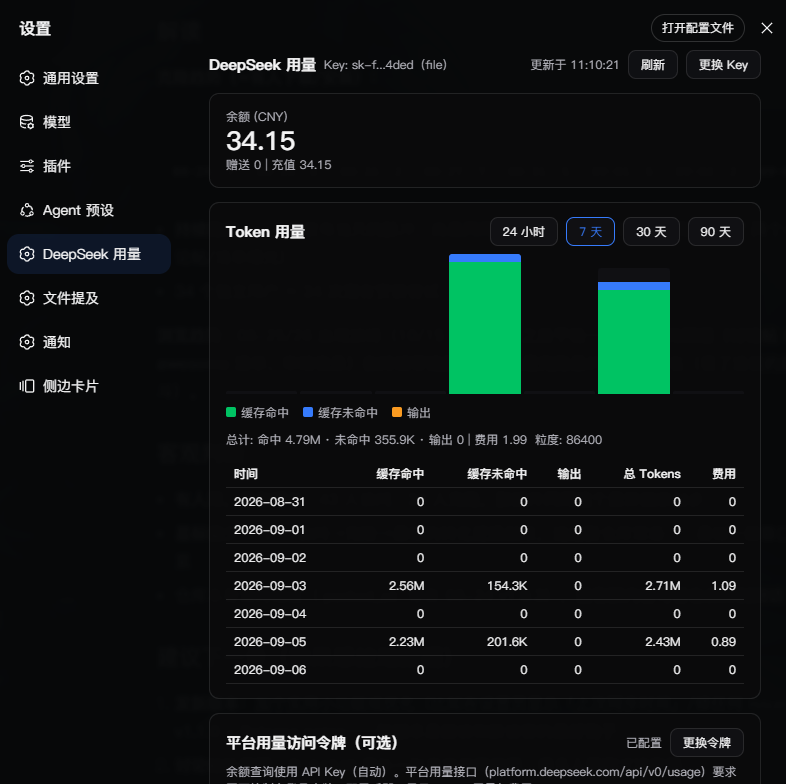
Task: Click the orange 输出 legend swatch
Action: tap(397, 412)
